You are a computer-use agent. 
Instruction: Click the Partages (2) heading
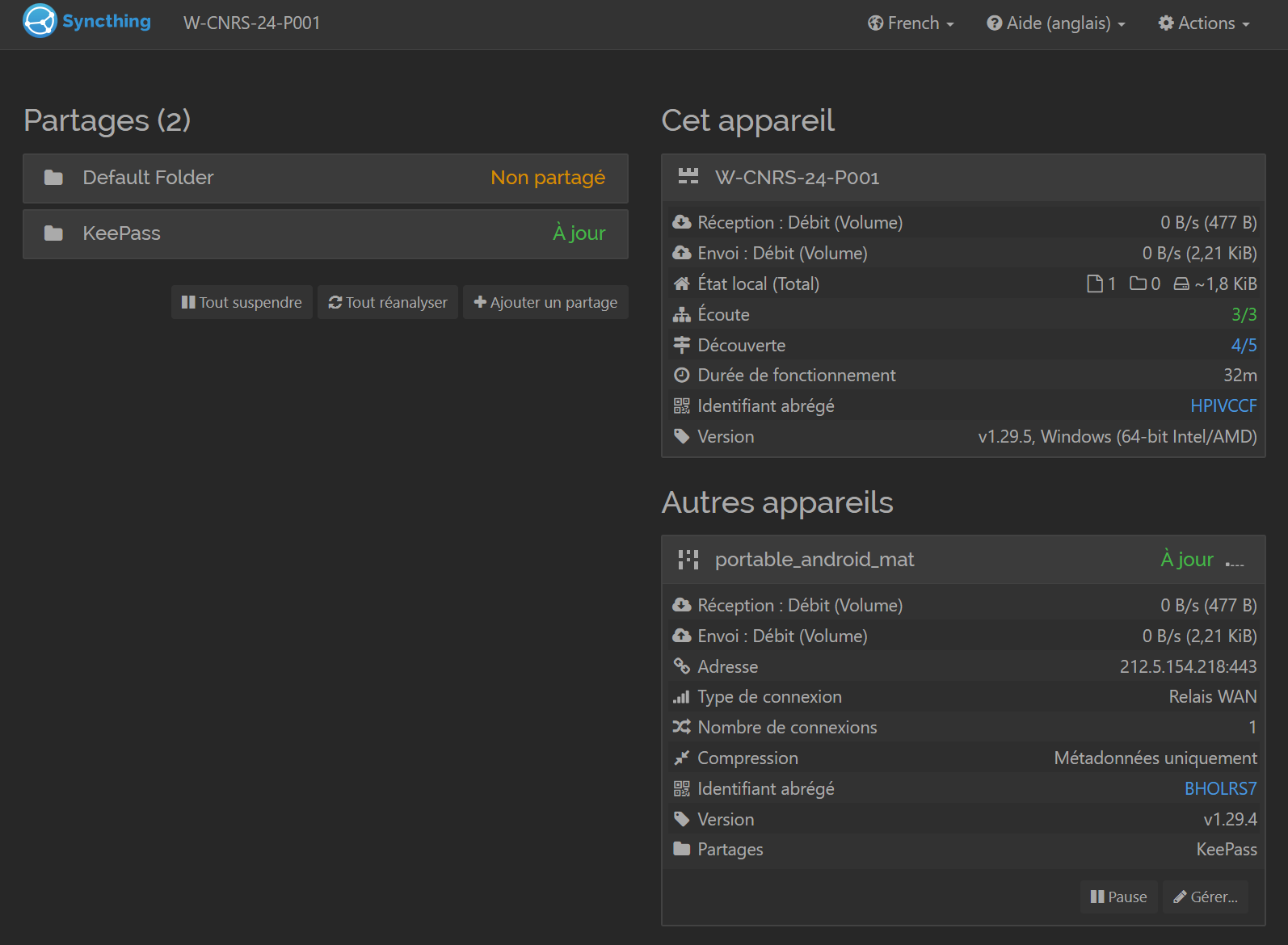(x=107, y=120)
